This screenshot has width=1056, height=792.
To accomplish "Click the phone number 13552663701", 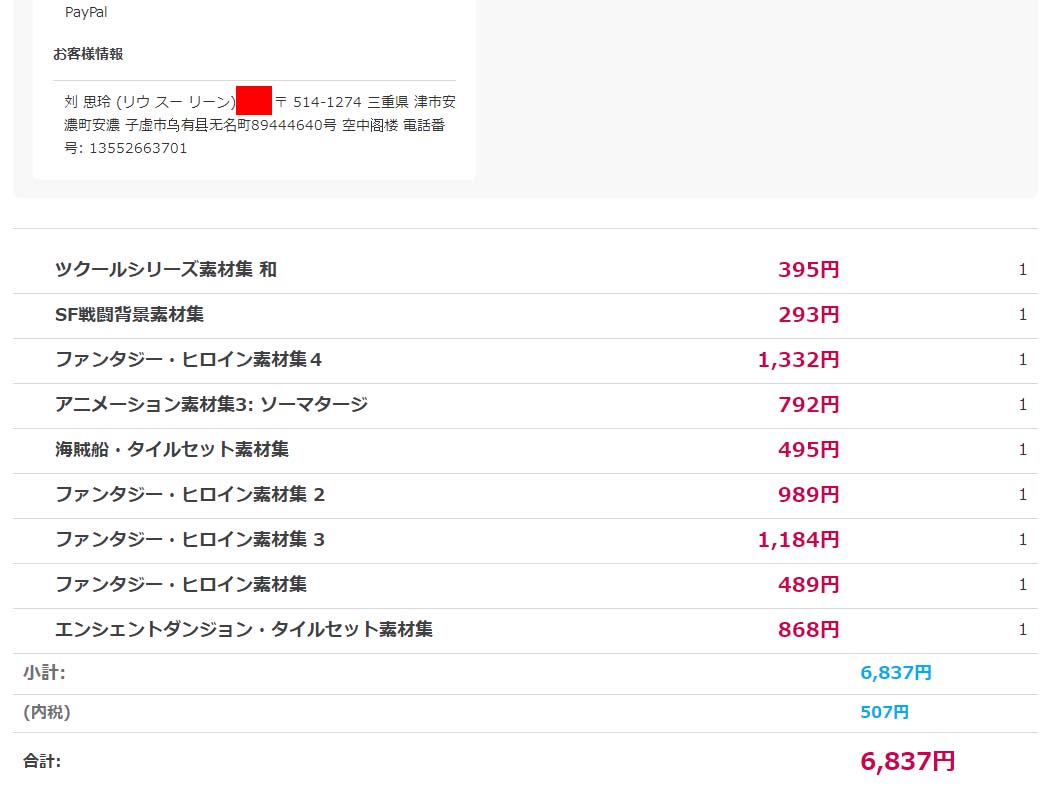I will point(138,148).
